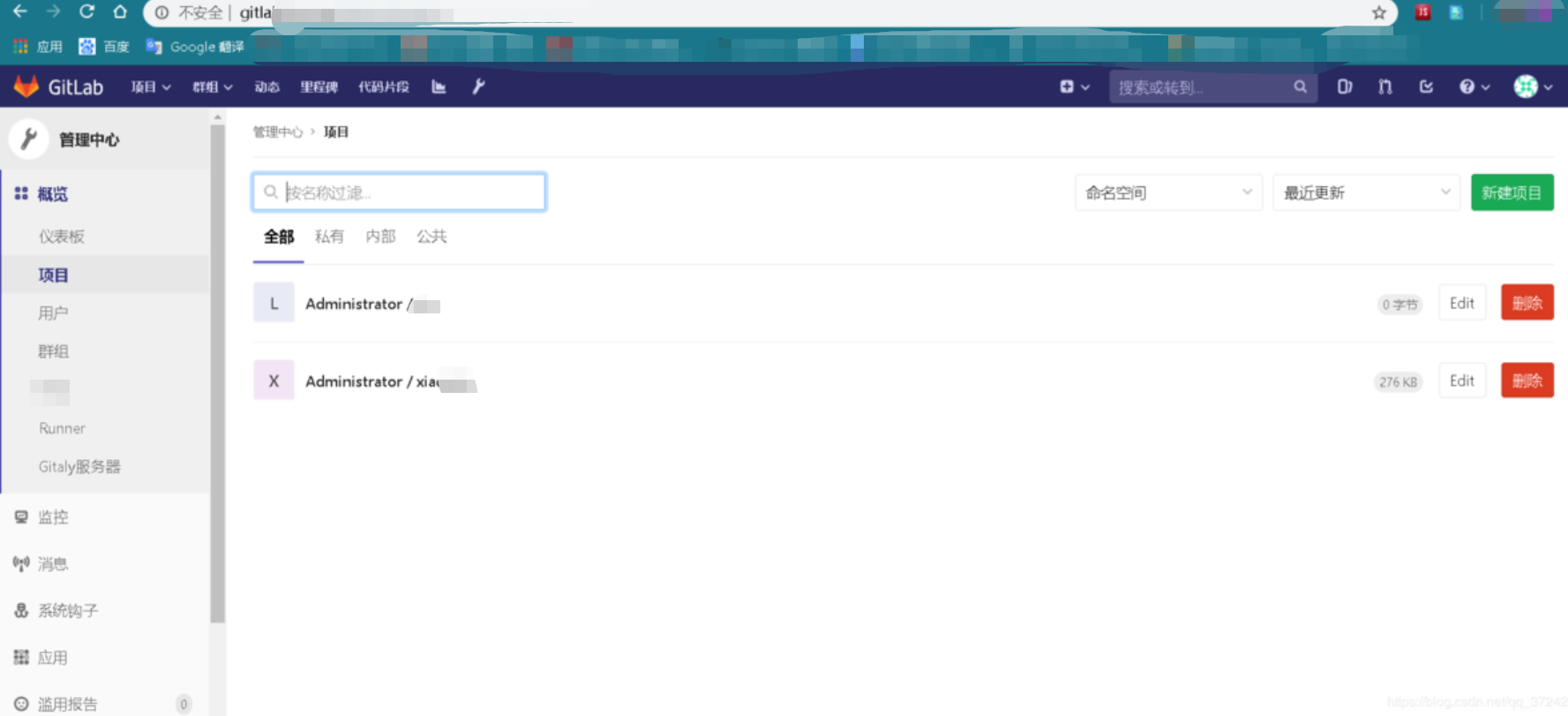Go back with the browser back arrow
Image resolution: width=1568 pixels, height=716 pixels.
(20, 12)
